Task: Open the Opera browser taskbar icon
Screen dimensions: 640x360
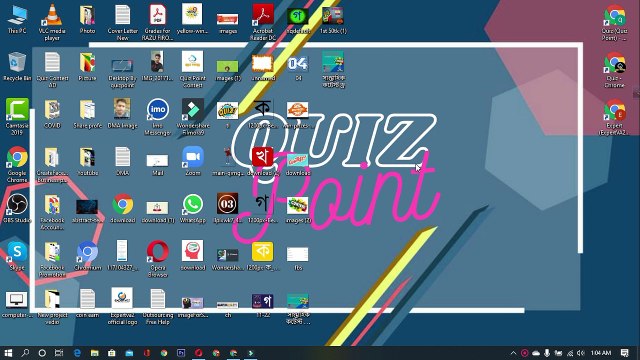Action: tap(198, 353)
